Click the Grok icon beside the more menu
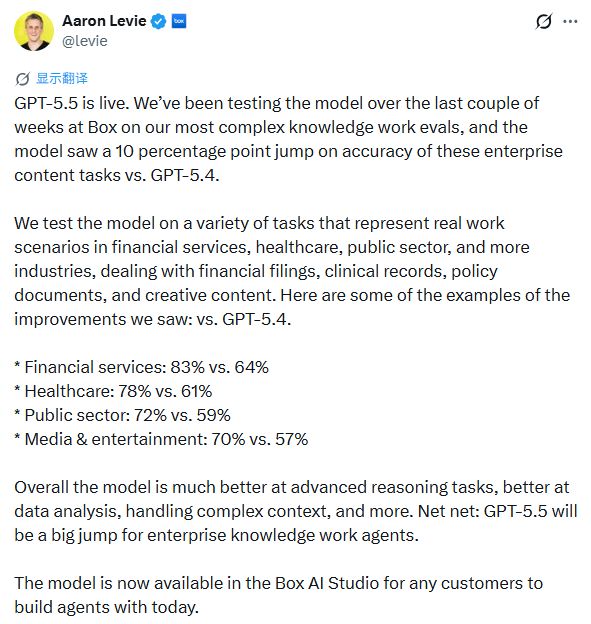591x624 pixels. pos(544,21)
